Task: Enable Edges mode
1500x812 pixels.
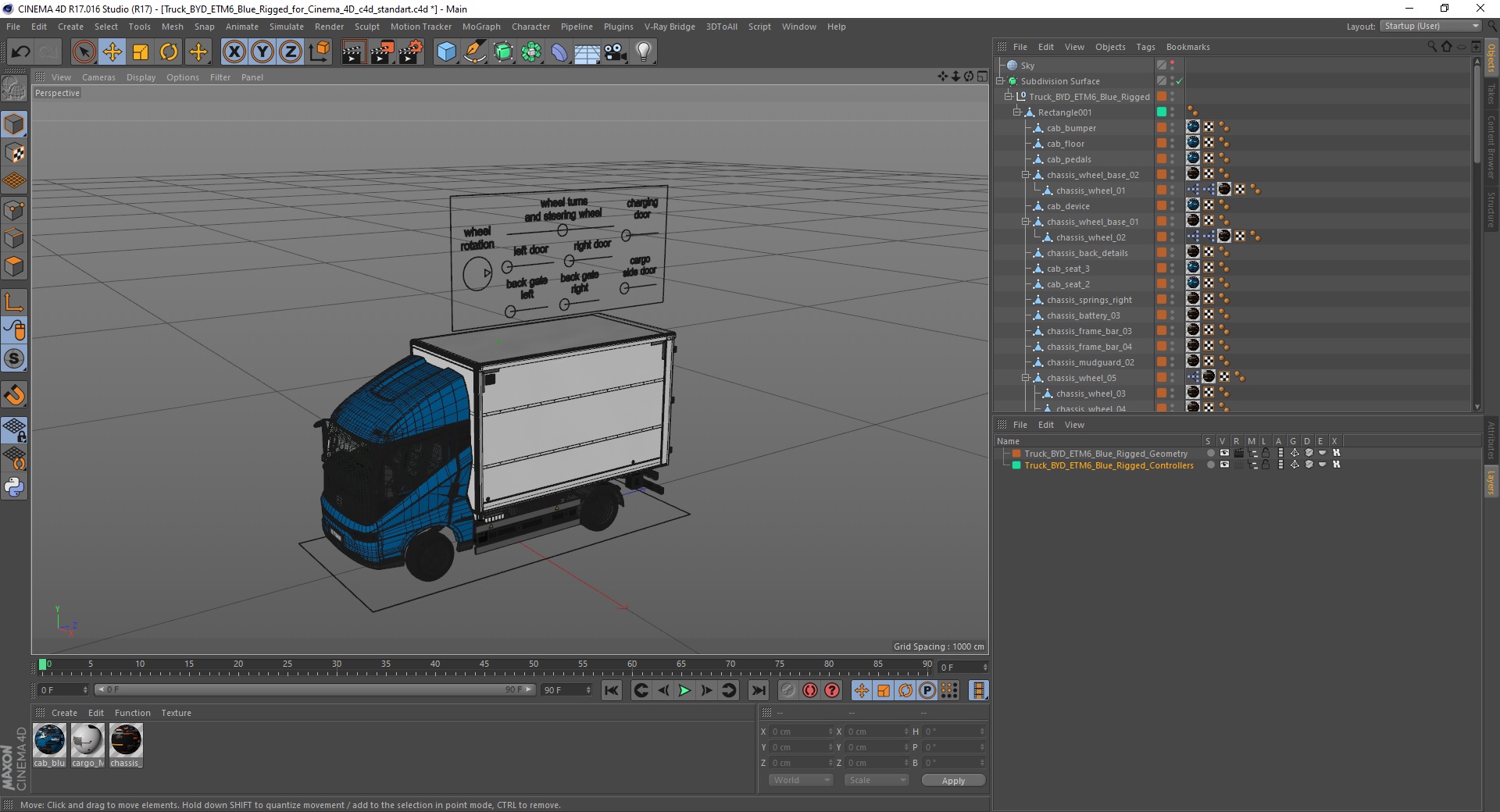Action: 14,238
